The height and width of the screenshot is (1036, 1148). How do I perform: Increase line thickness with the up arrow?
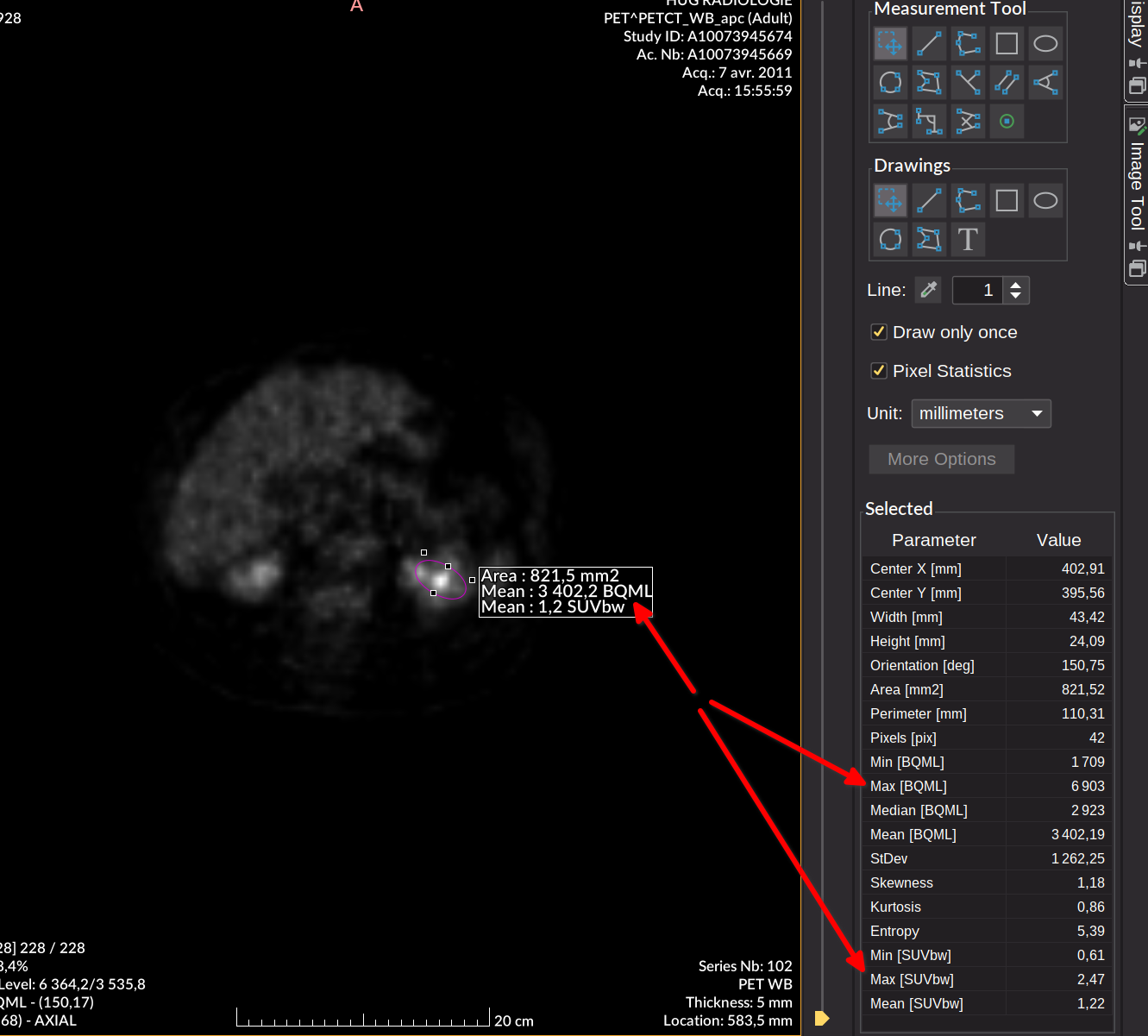[x=1016, y=285]
